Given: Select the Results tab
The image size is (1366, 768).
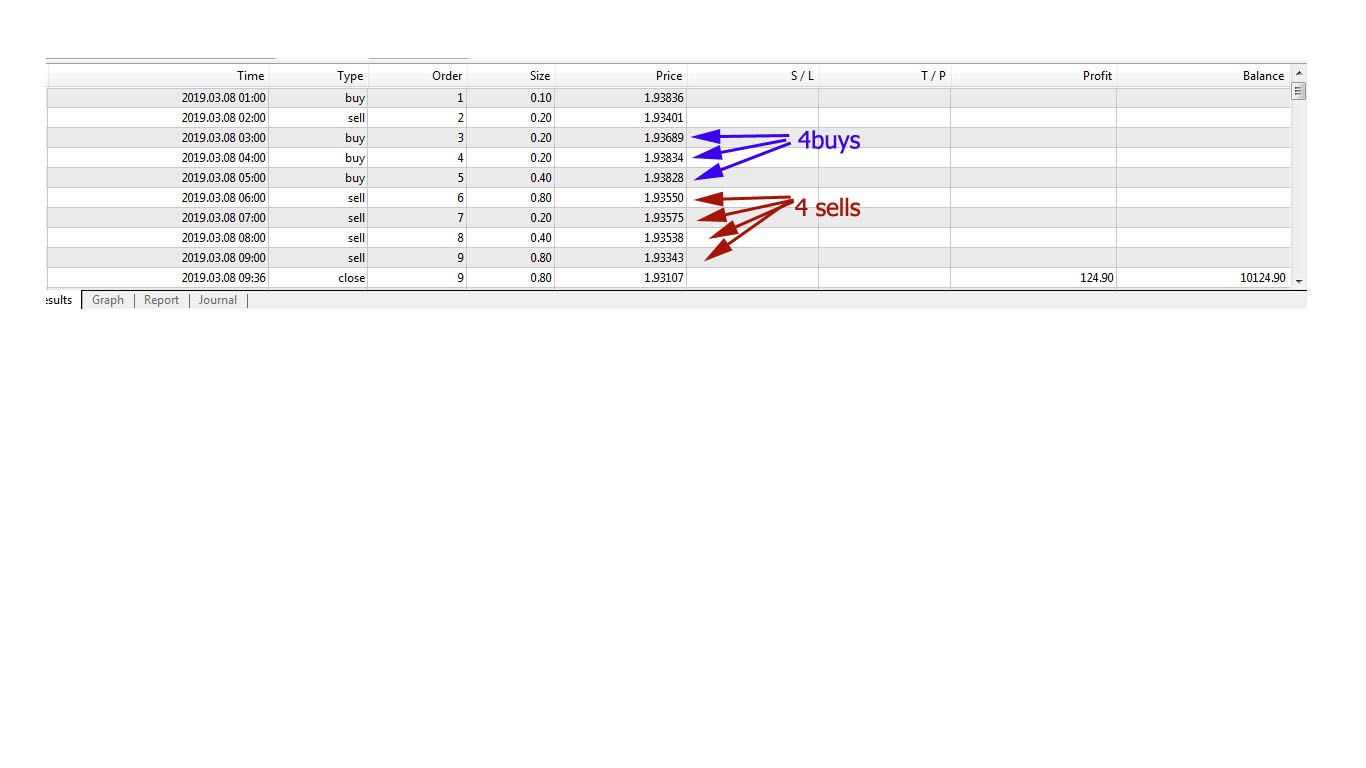Looking at the screenshot, I should pos(60,300).
